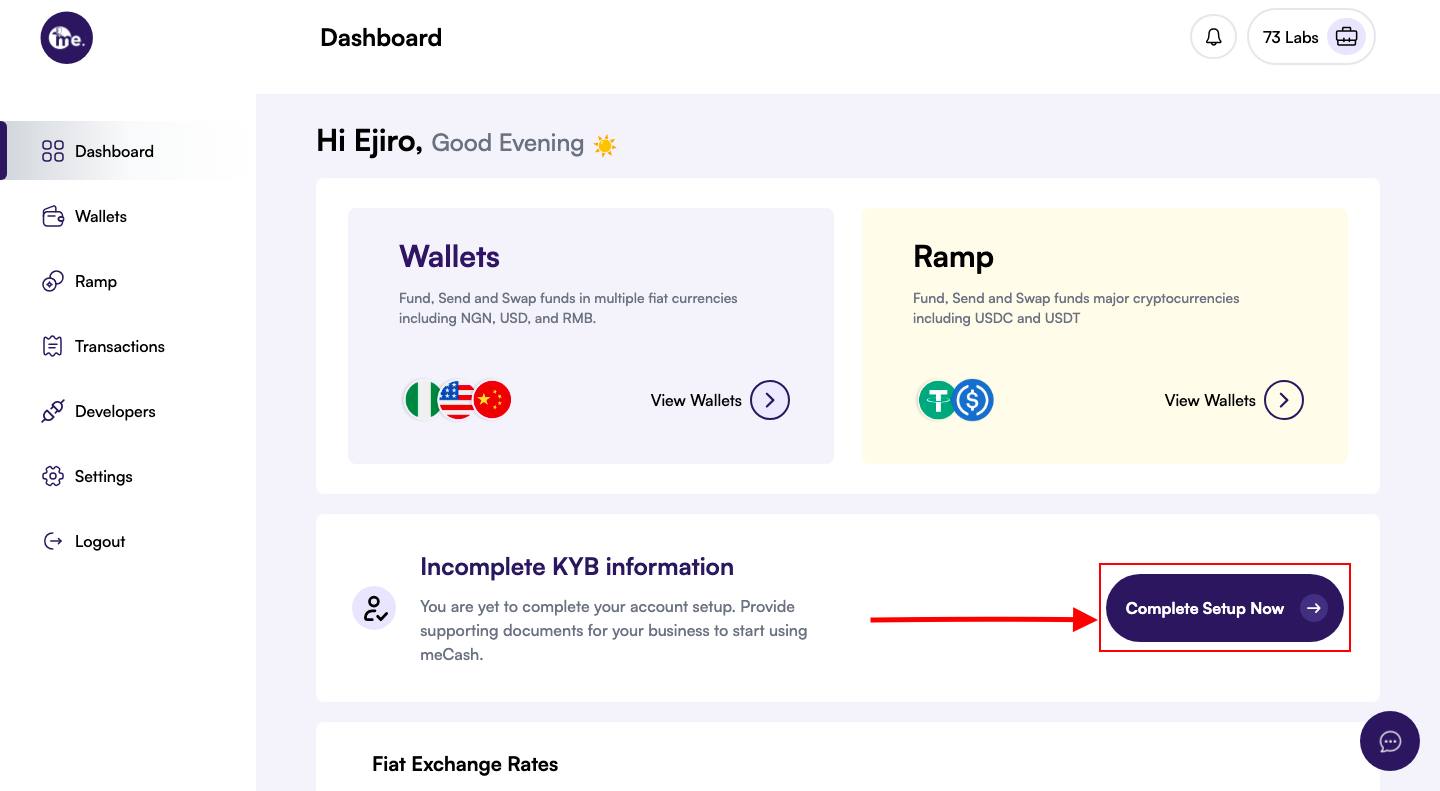Click the Nigerian flag icon
Screen dimensions: 1440x791
click(x=422, y=398)
